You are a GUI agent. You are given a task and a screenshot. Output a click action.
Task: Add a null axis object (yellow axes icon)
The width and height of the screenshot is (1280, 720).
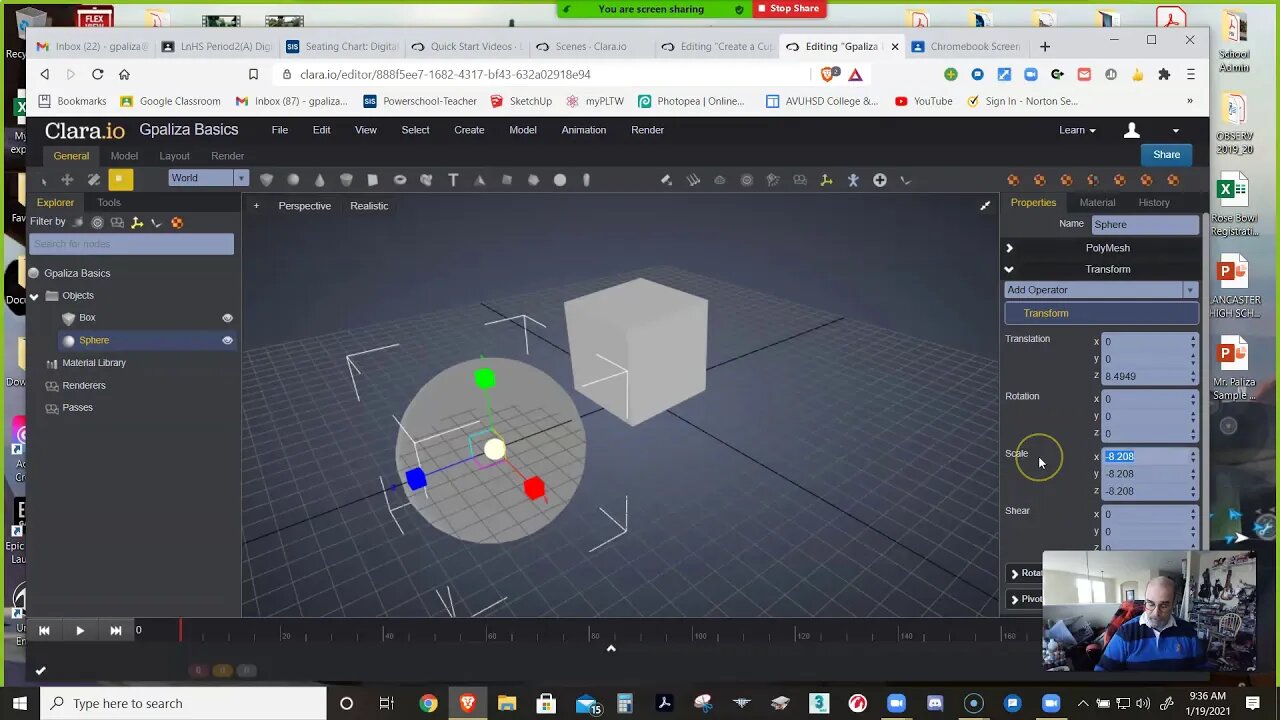[x=826, y=180]
